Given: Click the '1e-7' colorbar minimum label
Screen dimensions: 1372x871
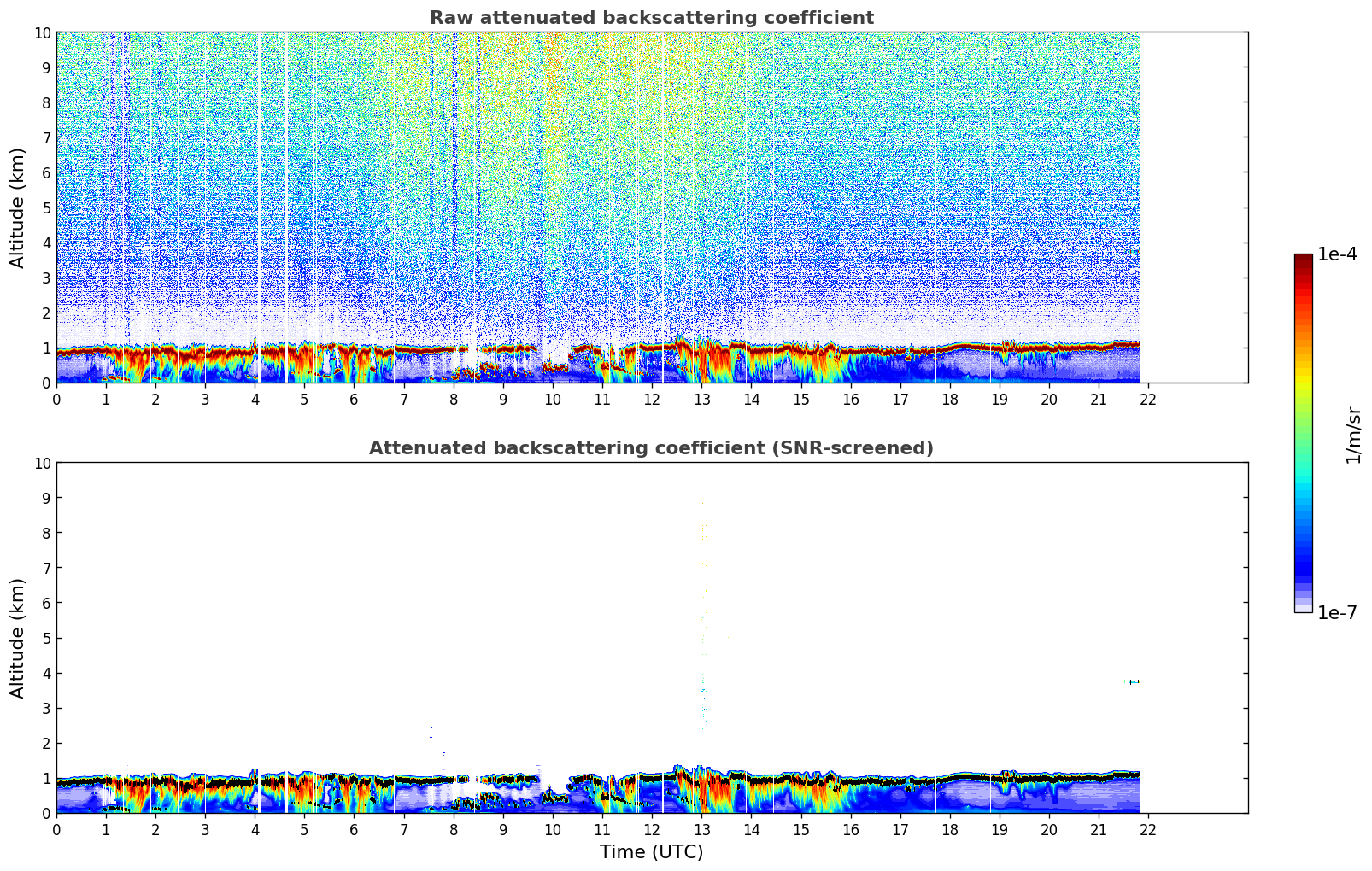Looking at the screenshot, I should coord(1336,612).
